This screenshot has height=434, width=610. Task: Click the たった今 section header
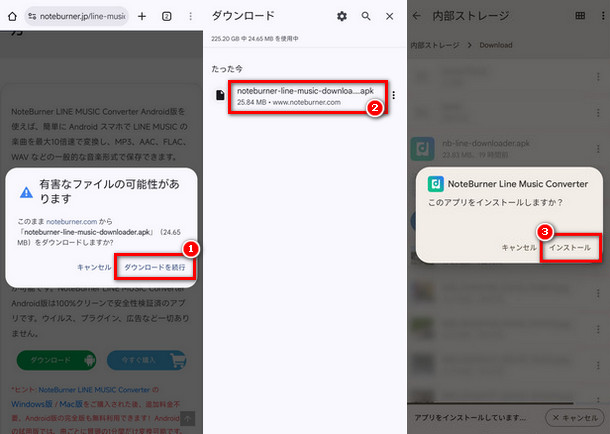pyautogui.click(x=227, y=69)
